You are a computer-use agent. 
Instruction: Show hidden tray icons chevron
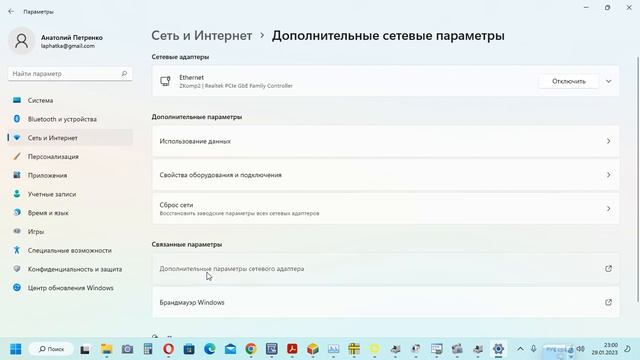(520, 349)
